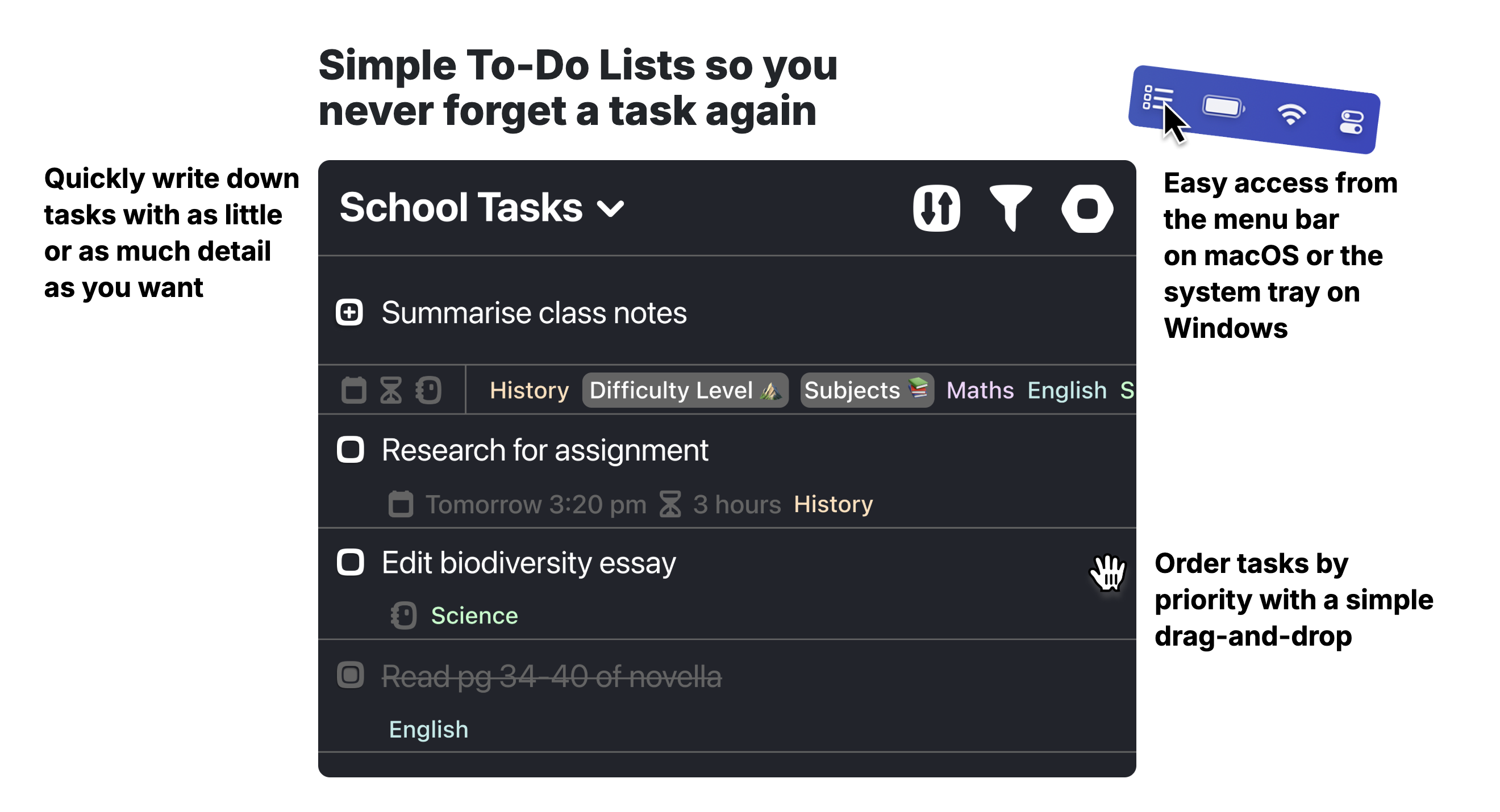Uncheck the Read pg 34-40 of novella task
Screen dimensions: 1500x812
coord(350,676)
